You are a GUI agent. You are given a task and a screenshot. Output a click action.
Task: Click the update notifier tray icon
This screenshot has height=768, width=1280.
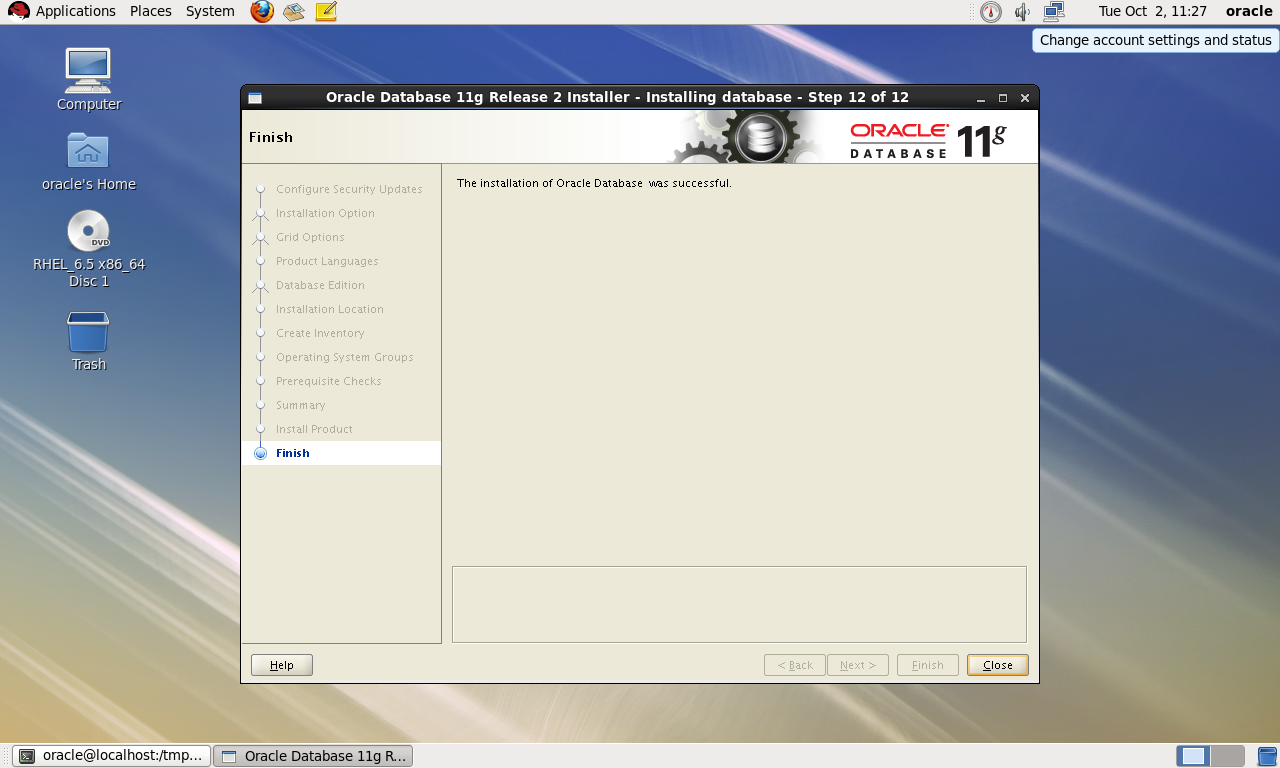pos(990,12)
